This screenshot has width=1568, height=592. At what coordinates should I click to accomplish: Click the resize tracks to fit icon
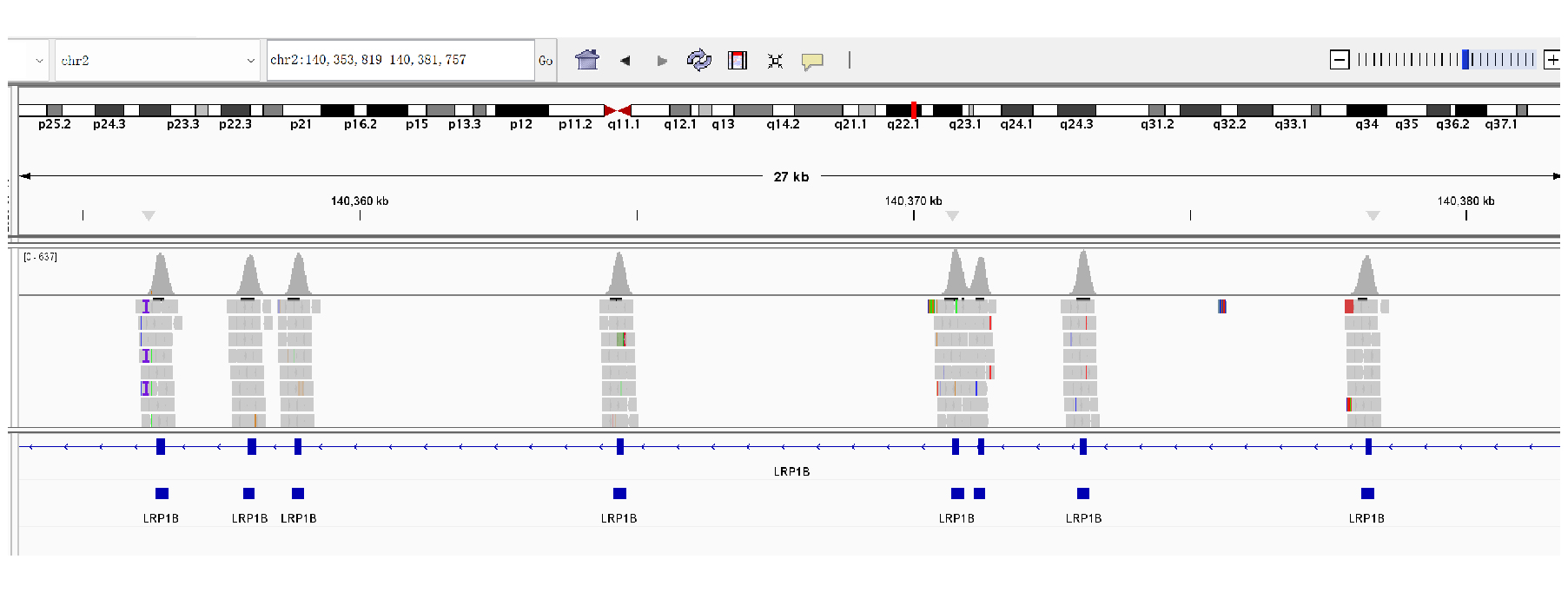pos(775,61)
